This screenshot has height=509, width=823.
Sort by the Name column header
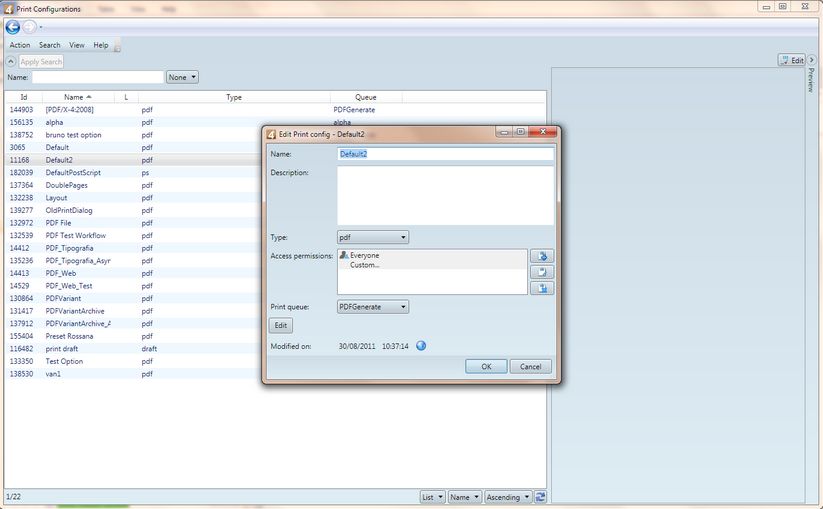[x=78, y=97]
